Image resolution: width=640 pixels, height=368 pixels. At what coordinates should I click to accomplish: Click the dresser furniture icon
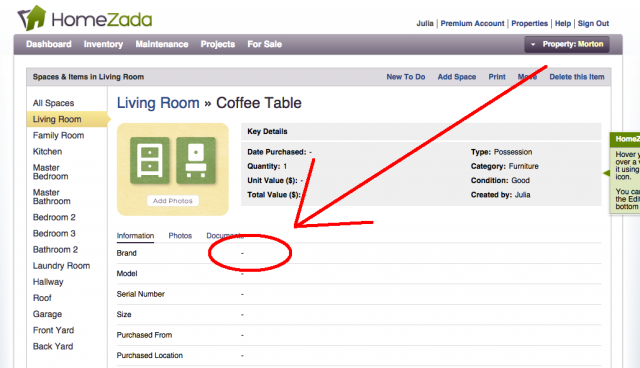click(x=150, y=161)
